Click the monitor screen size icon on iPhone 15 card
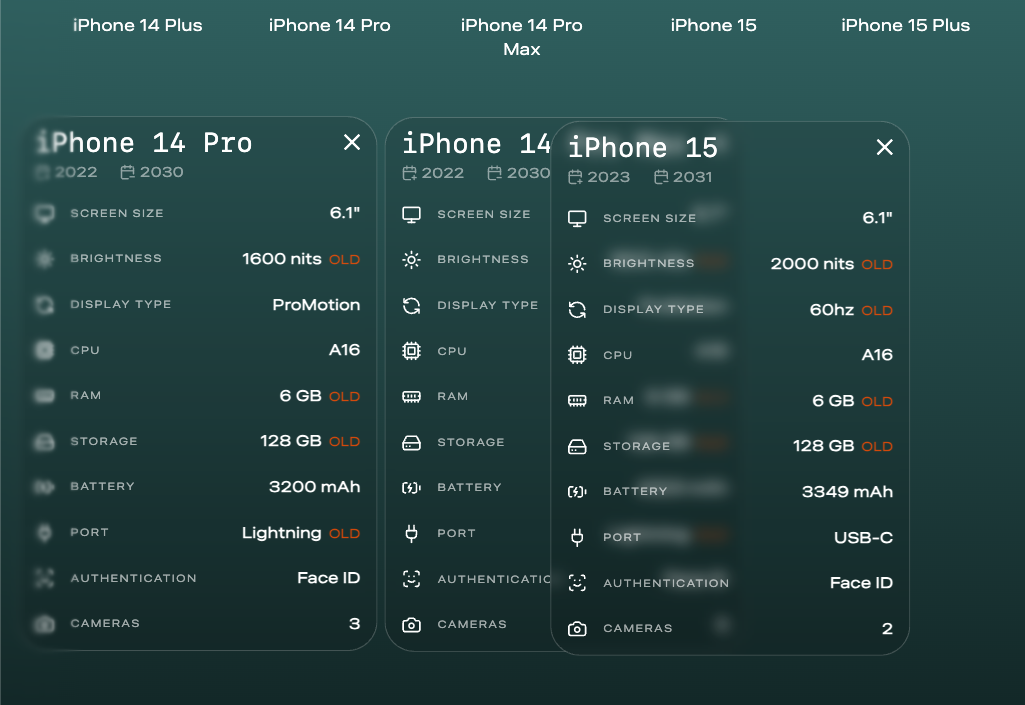This screenshot has width=1025, height=705. click(x=577, y=218)
